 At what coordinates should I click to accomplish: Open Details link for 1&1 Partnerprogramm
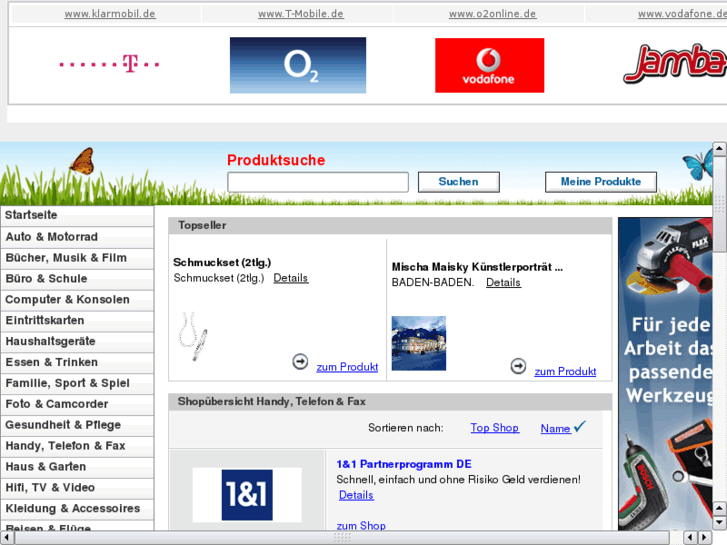pyautogui.click(x=356, y=495)
